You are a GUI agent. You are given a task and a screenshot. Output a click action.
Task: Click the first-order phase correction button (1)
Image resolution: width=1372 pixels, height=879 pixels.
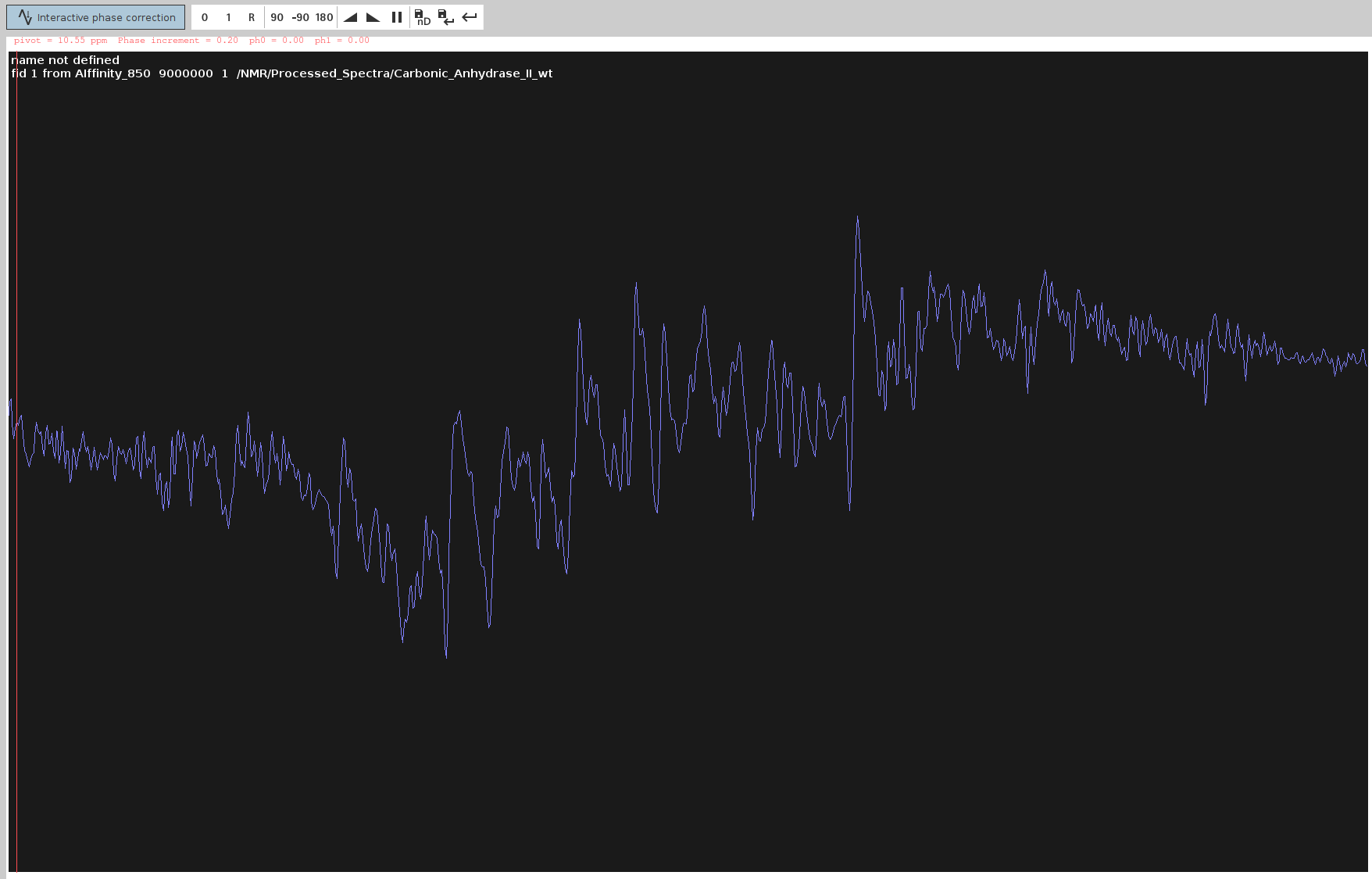point(228,17)
